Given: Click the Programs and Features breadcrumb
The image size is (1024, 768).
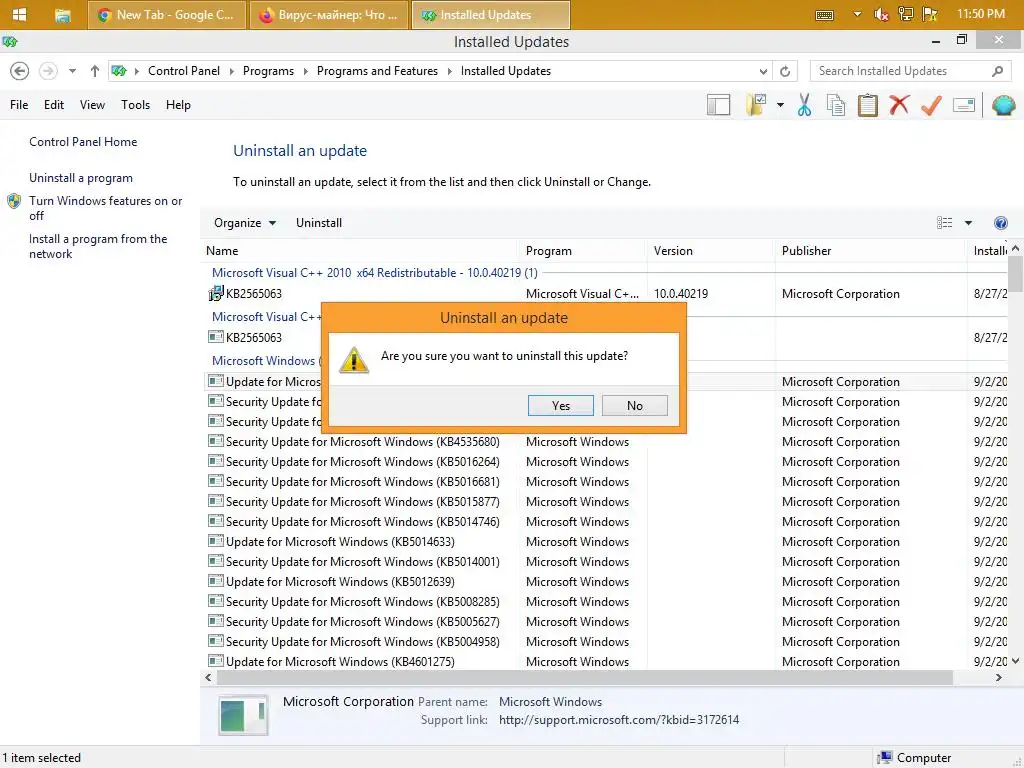Looking at the screenshot, I should pyautogui.click(x=377, y=71).
